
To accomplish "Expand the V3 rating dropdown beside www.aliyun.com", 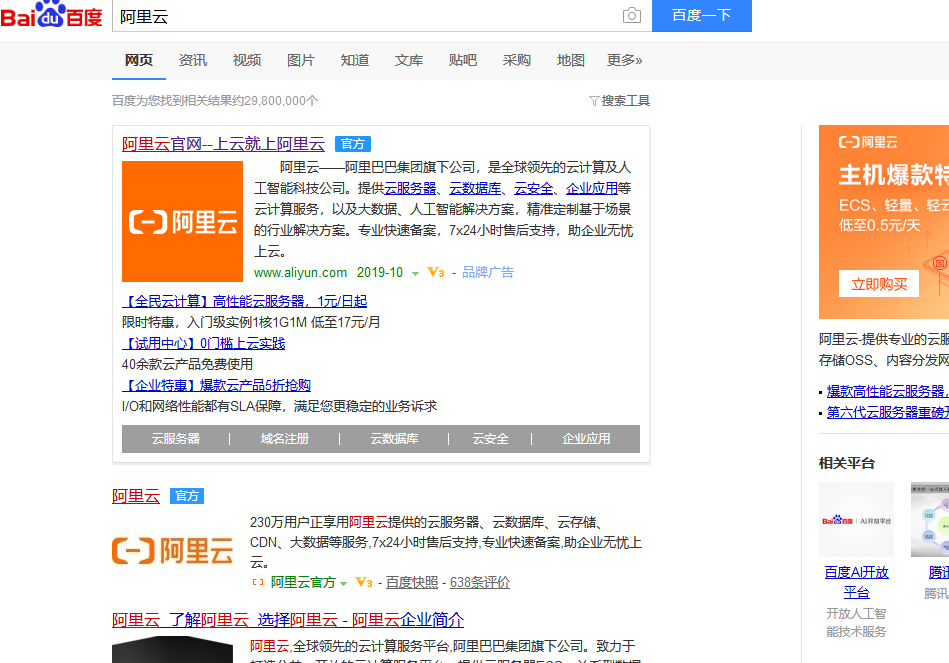I will click(435, 271).
